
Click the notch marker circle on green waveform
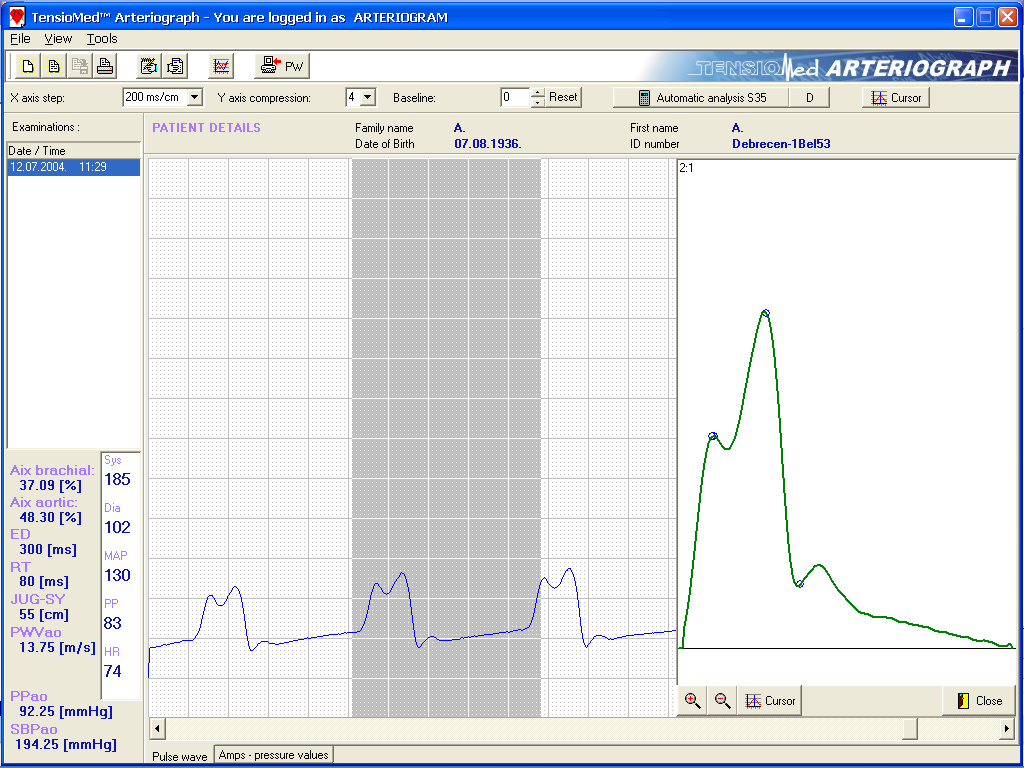800,584
